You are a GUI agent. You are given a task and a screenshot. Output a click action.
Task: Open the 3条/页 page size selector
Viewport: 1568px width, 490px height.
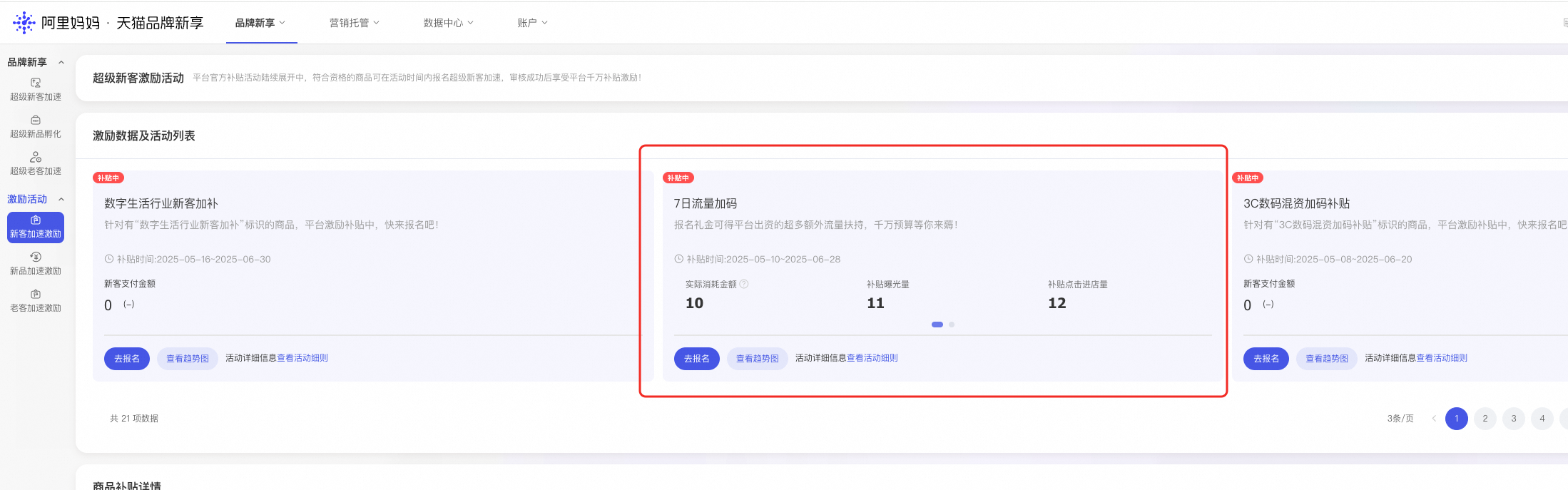point(1400,419)
